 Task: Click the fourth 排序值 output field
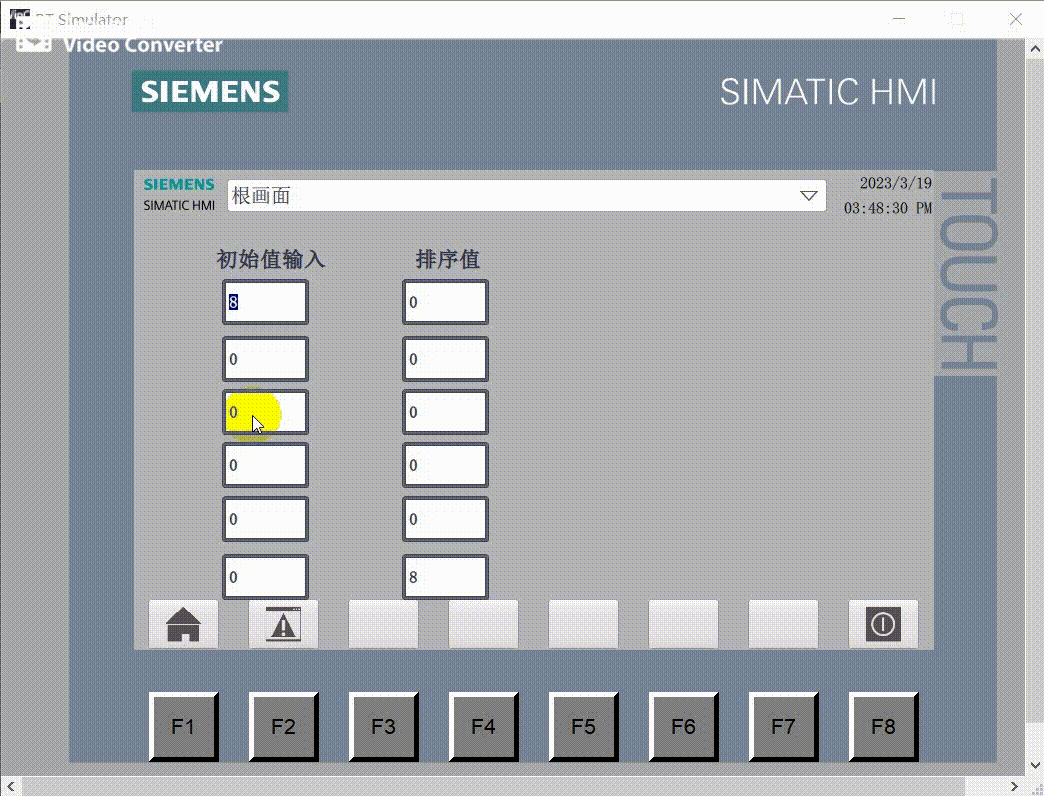coord(445,465)
